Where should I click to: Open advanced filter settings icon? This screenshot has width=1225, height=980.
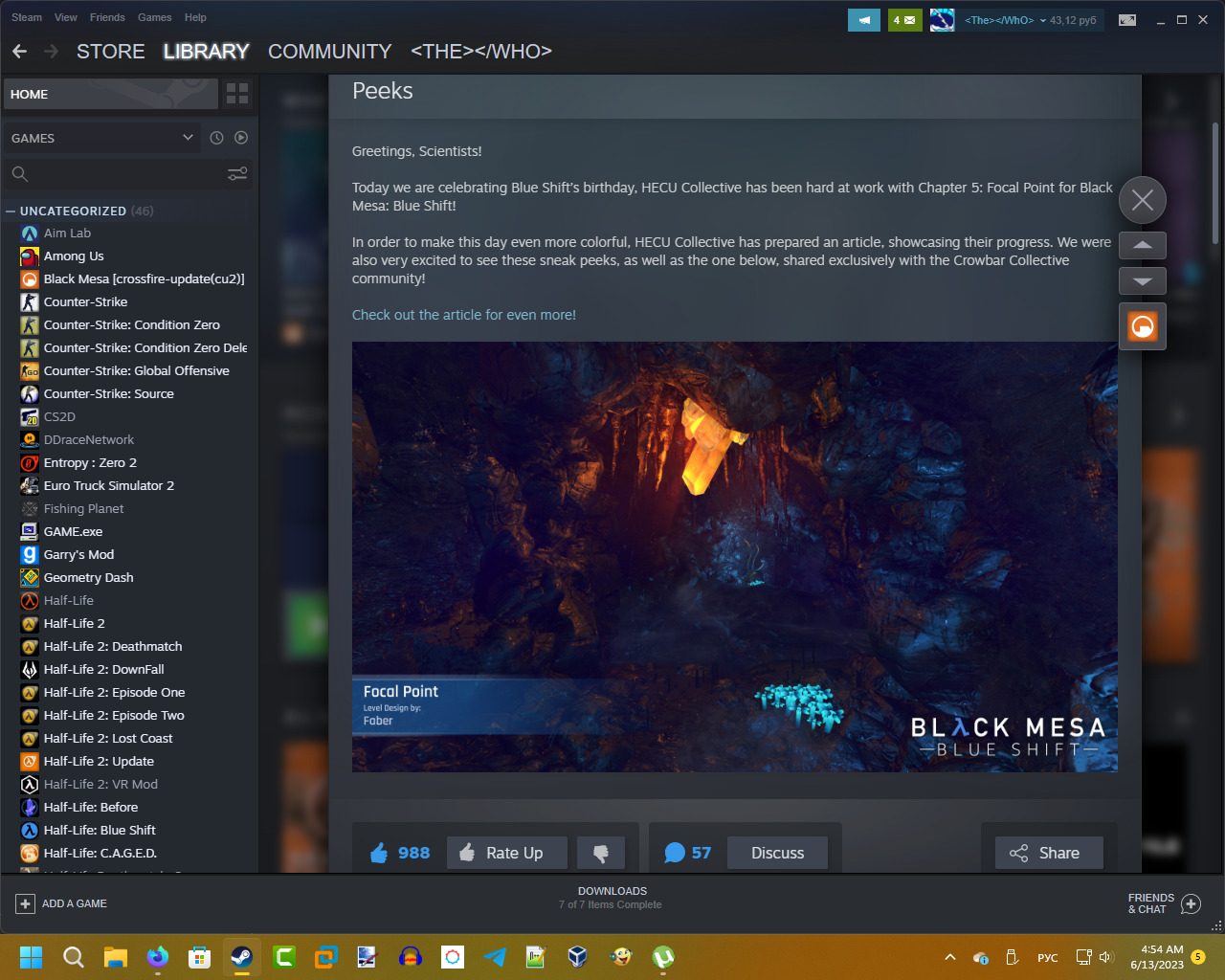pyautogui.click(x=237, y=174)
